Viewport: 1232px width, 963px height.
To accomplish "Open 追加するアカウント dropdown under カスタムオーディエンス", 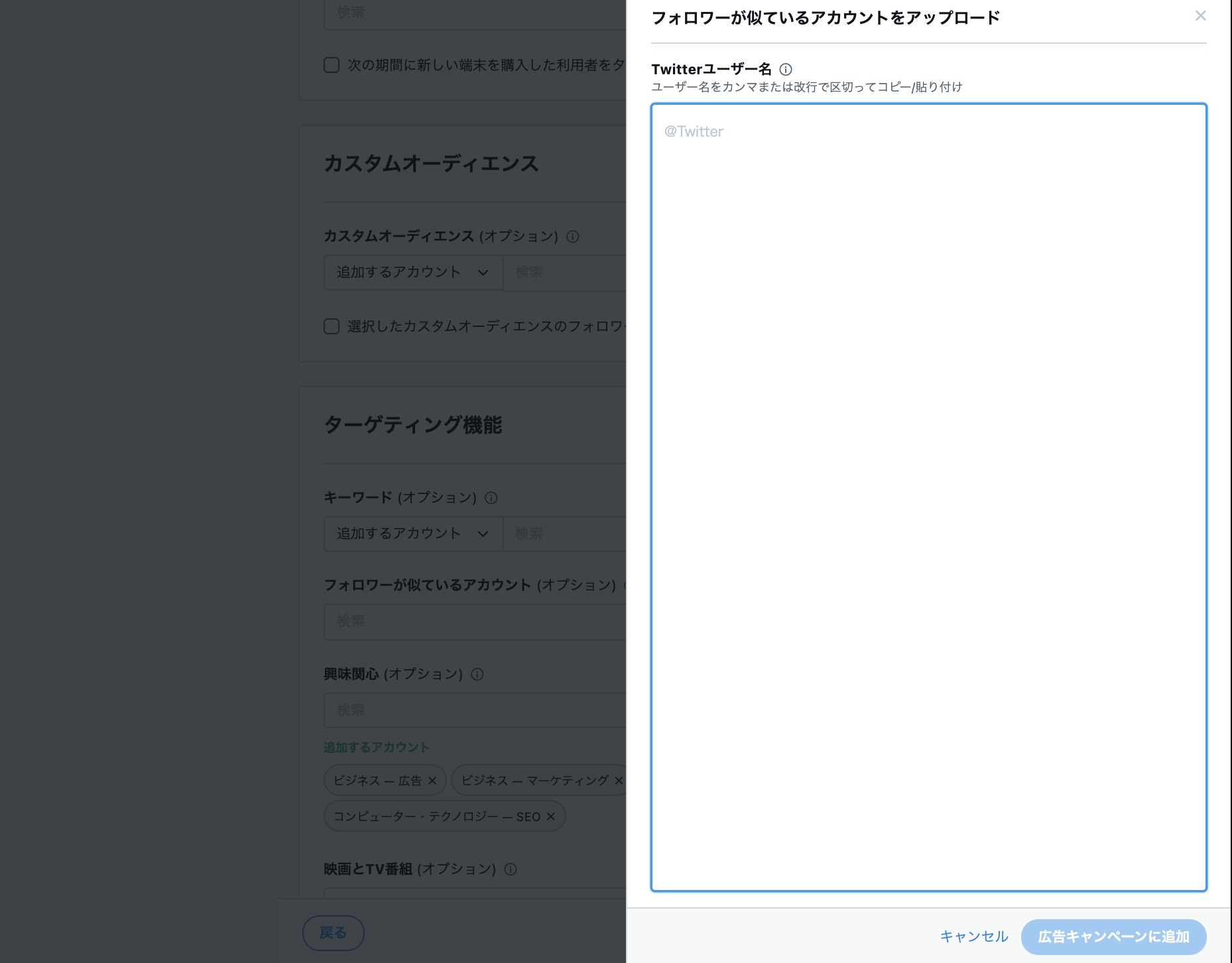I will point(412,273).
